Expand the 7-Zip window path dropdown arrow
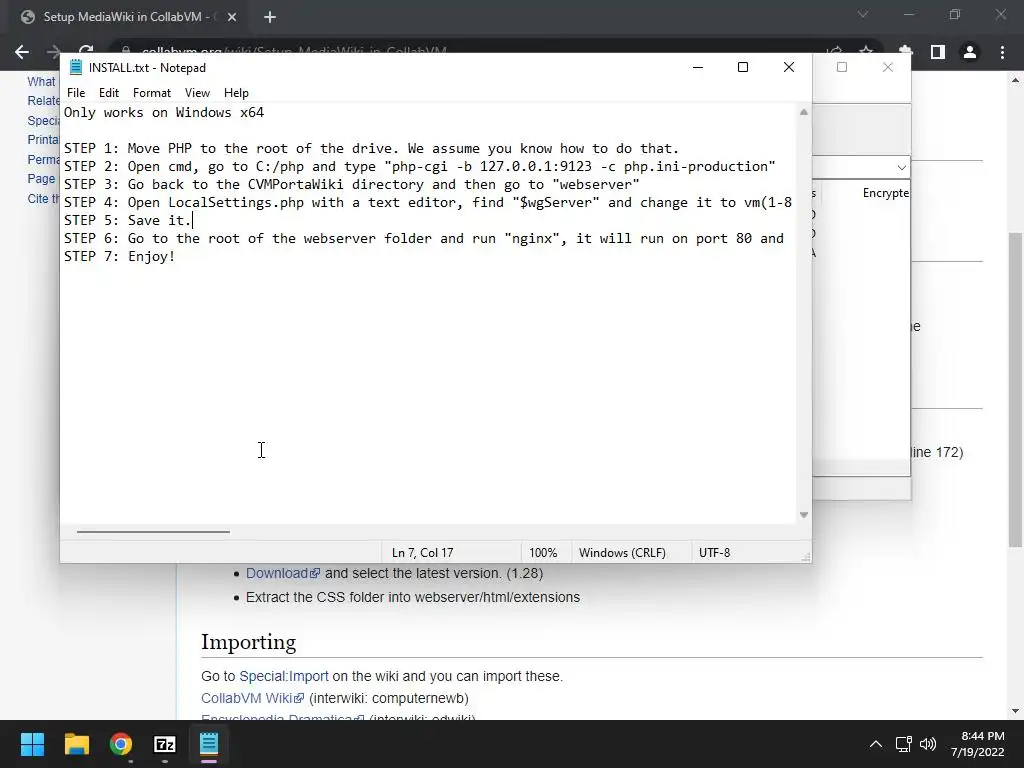This screenshot has width=1024, height=768. click(x=901, y=167)
